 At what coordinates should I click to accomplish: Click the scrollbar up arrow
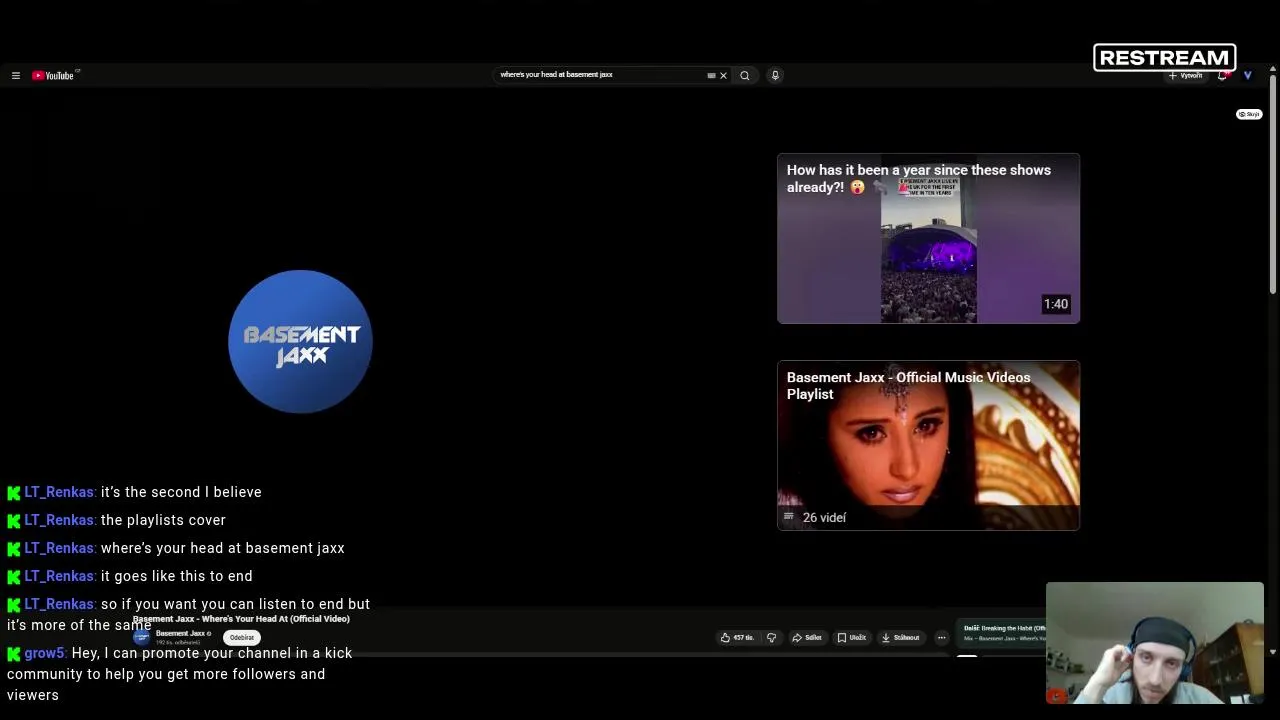click(x=1273, y=69)
